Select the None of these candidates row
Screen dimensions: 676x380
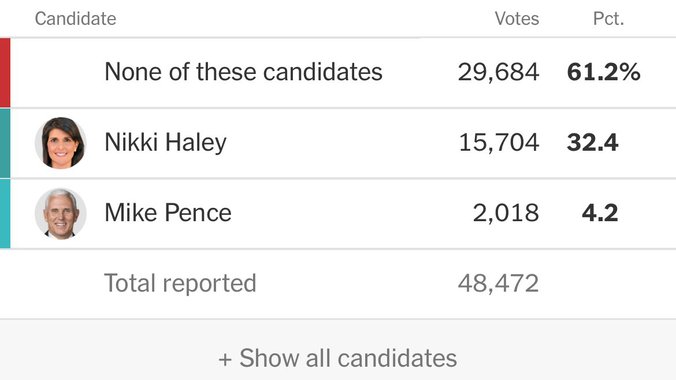[x=338, y=72]
